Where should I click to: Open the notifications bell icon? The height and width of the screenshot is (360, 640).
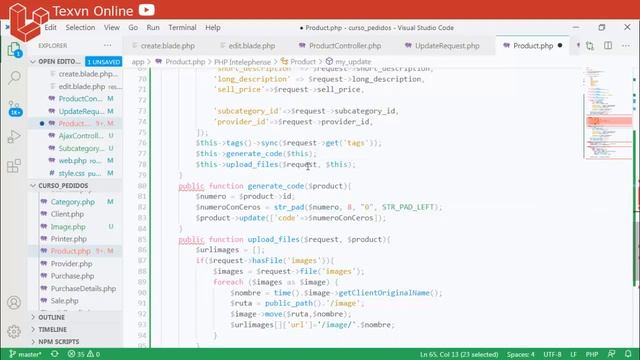tap(628, 354)
